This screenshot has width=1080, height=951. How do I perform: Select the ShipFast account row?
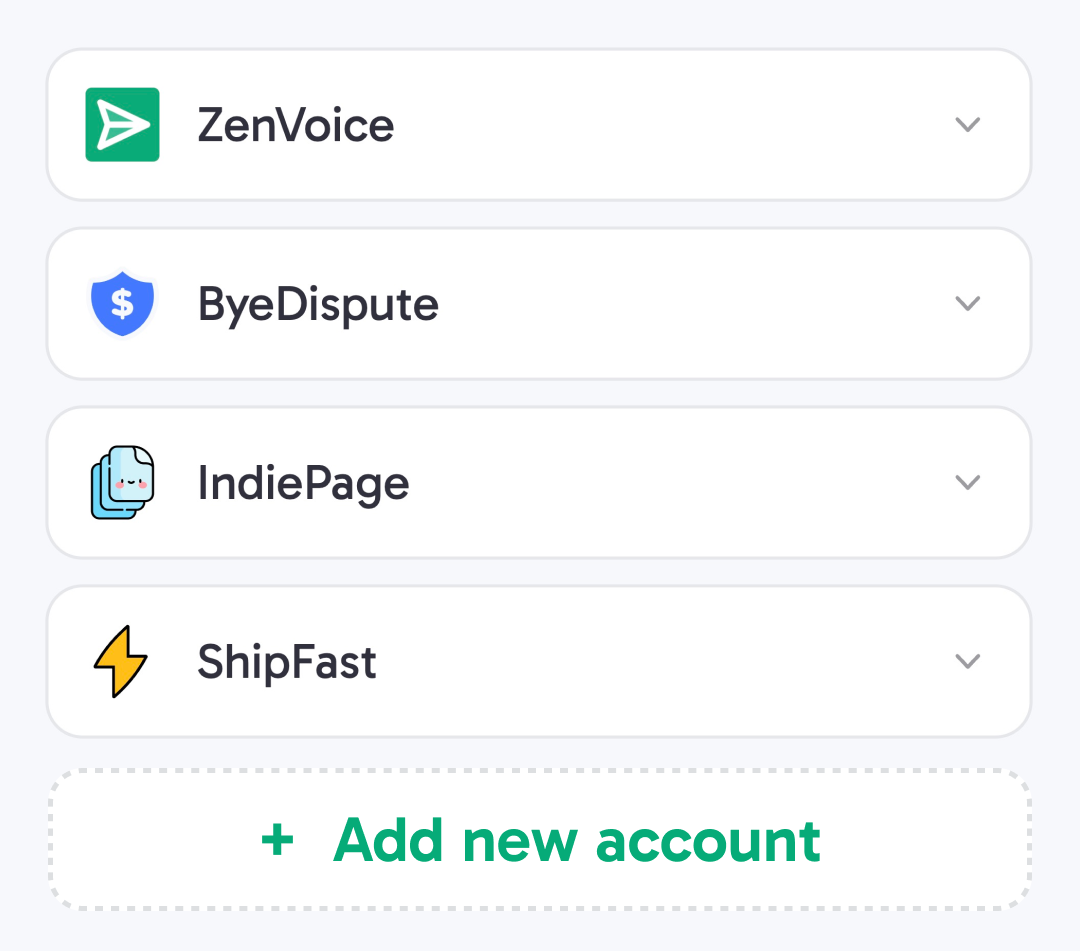click(x=540, y=661)
